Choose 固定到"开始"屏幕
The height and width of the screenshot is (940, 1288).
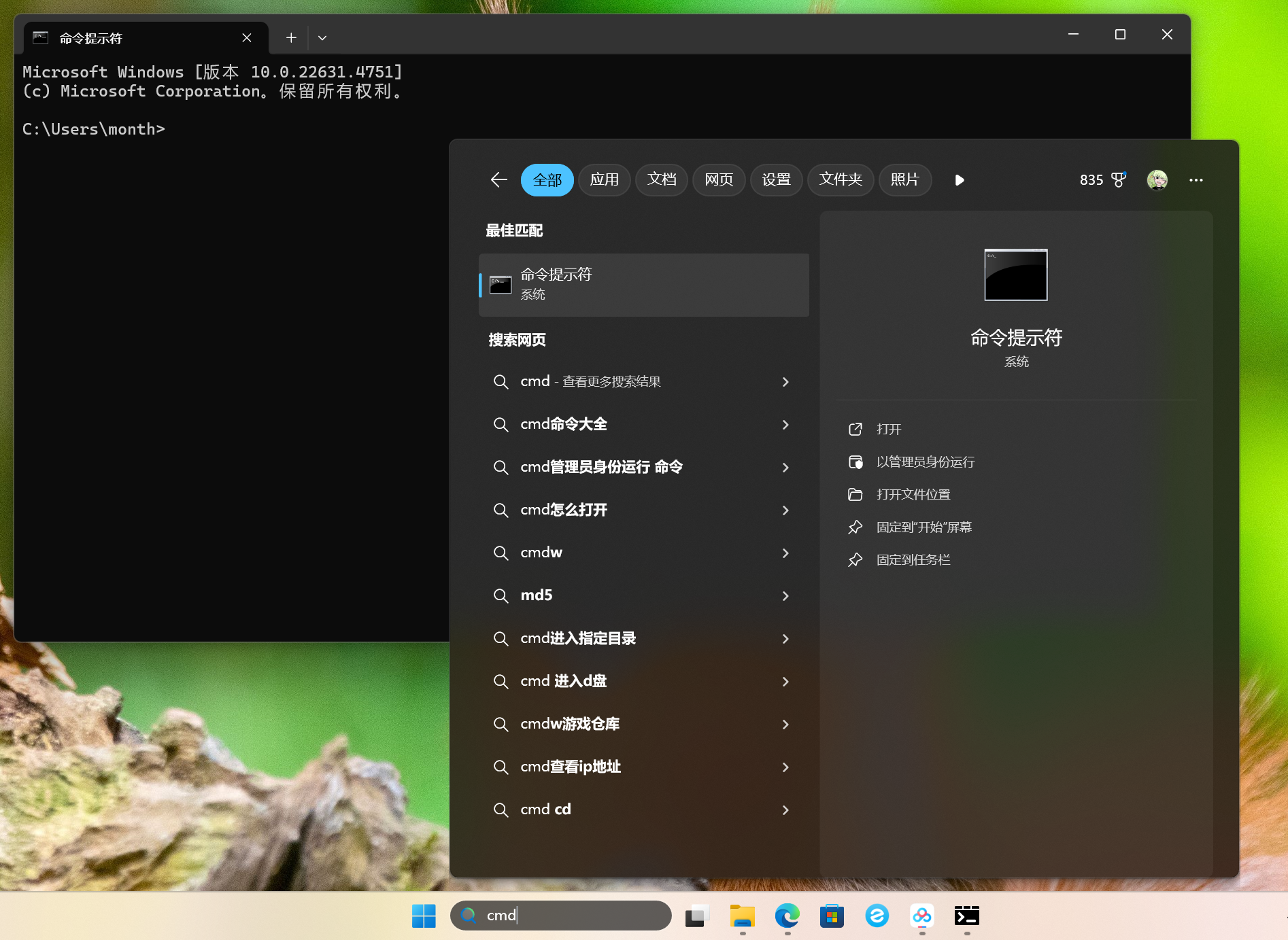click(x=924, y=527)
